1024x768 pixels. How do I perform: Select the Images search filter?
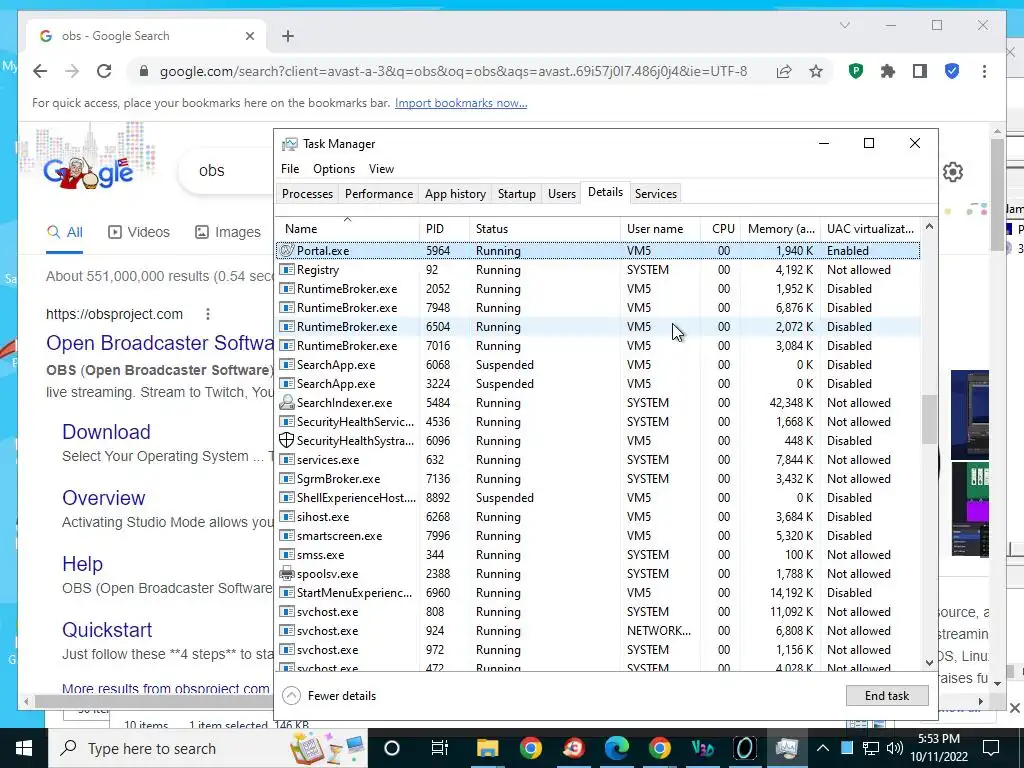point(228,232)
